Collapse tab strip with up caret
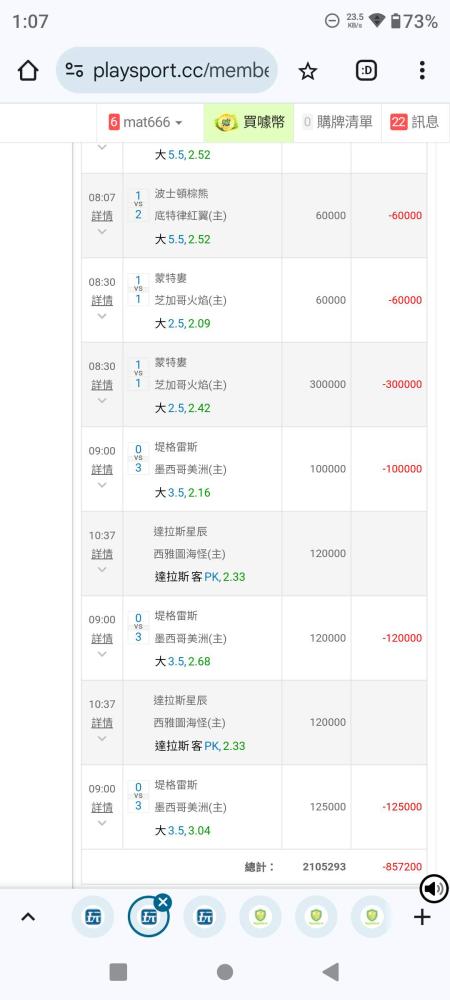 (x=28, y=917)
